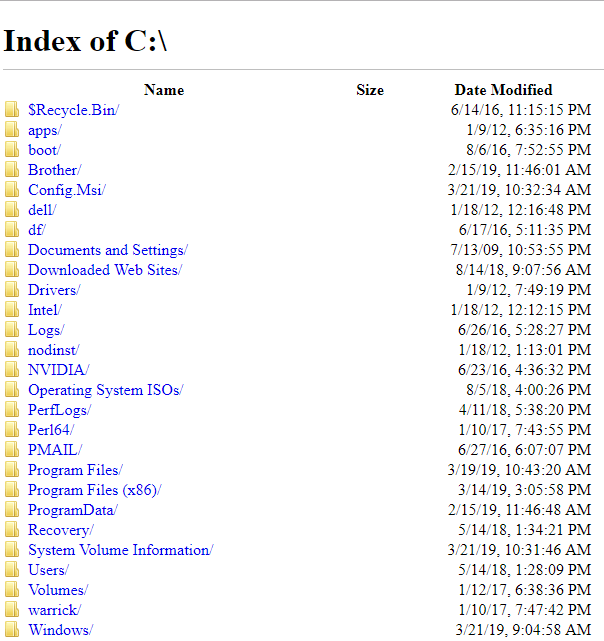Screen dimensions: 604x641
Task: Click folder icon by Documents and Settings/
Action: (x=12, y=250)
